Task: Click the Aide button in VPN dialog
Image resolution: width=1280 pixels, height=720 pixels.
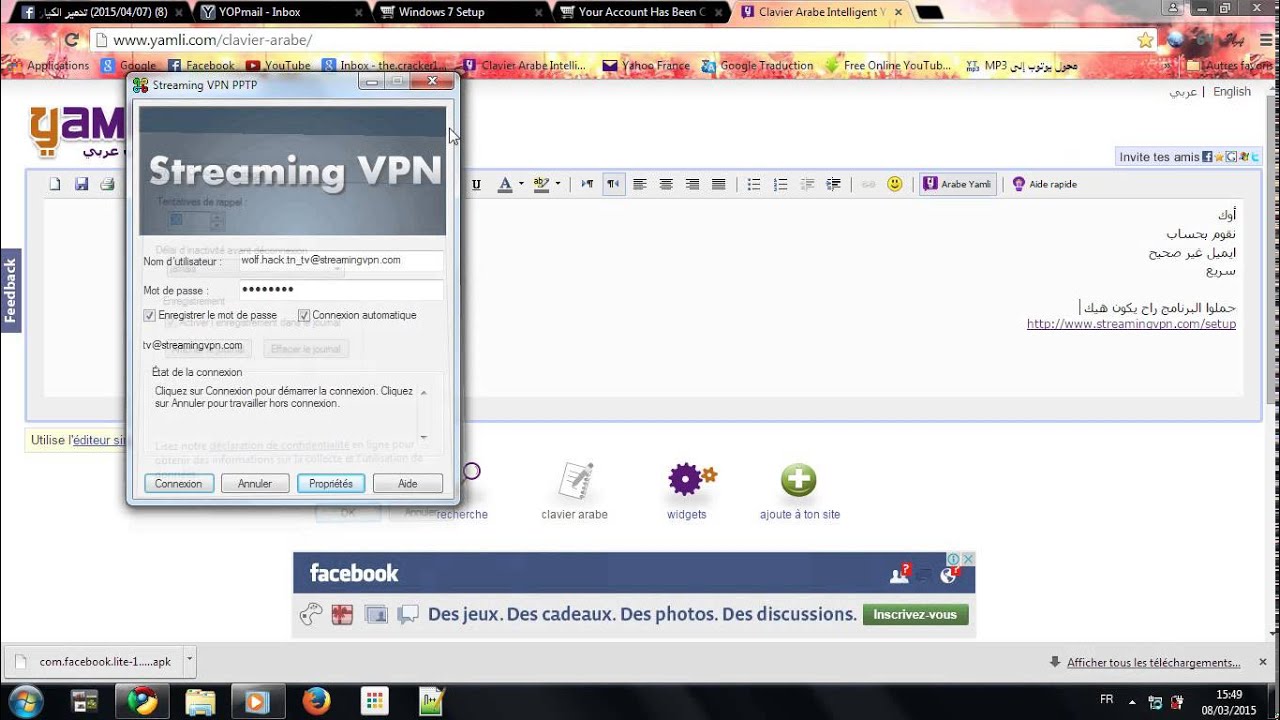Action: [408, 483]
